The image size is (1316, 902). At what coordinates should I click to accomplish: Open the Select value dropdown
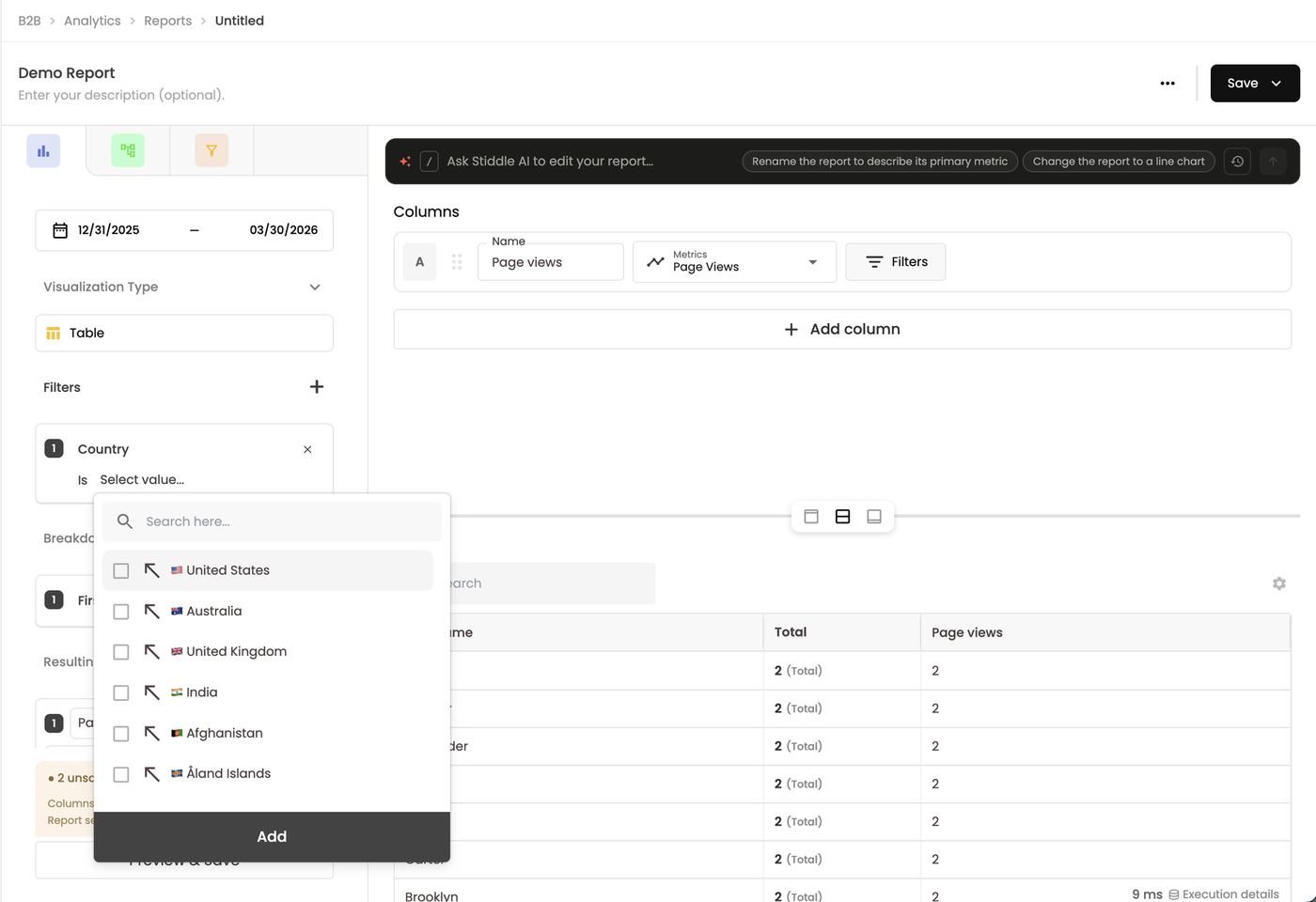[x=142, y=480]
